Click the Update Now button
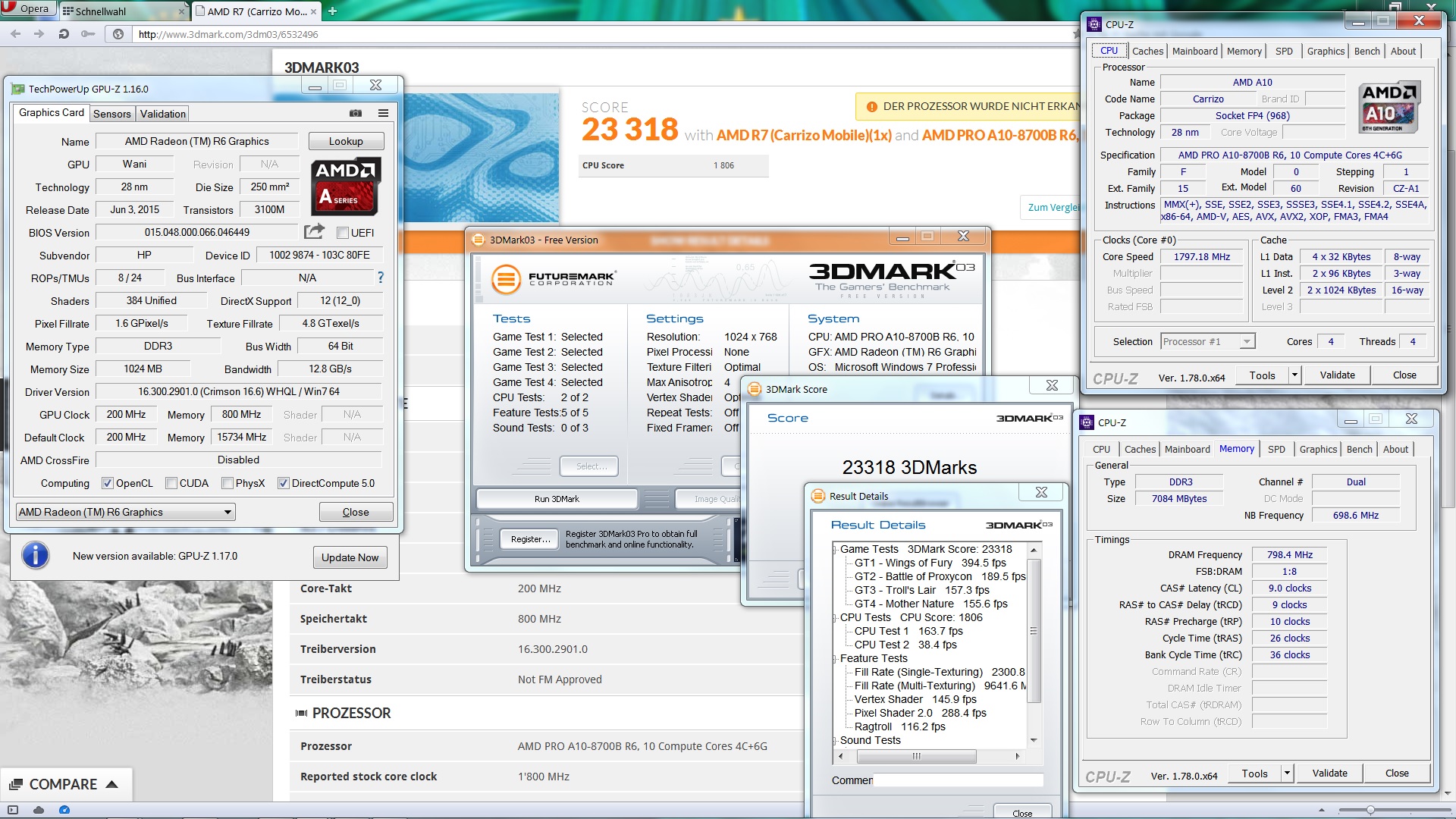 tap(350, 557)
